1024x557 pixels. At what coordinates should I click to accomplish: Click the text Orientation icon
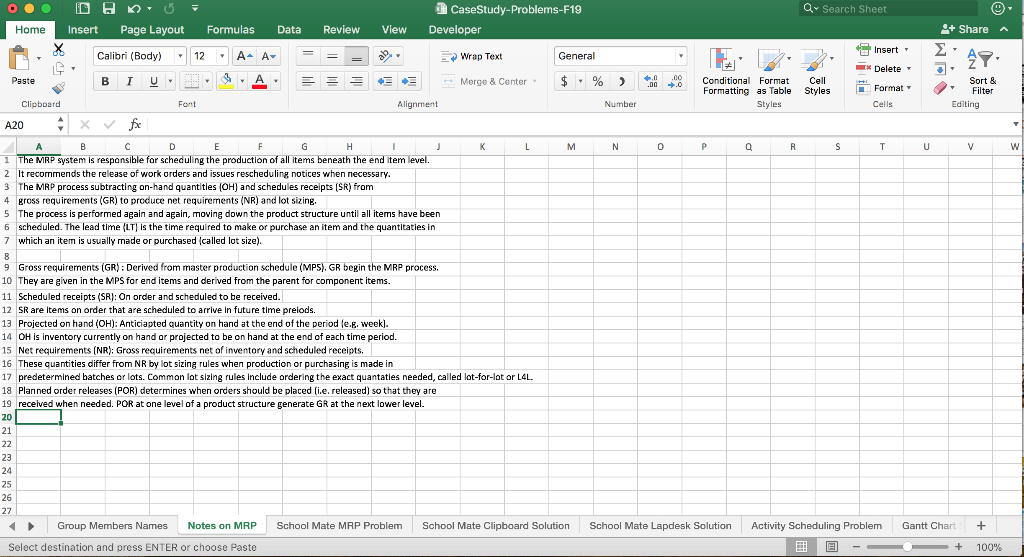(385, 56)
